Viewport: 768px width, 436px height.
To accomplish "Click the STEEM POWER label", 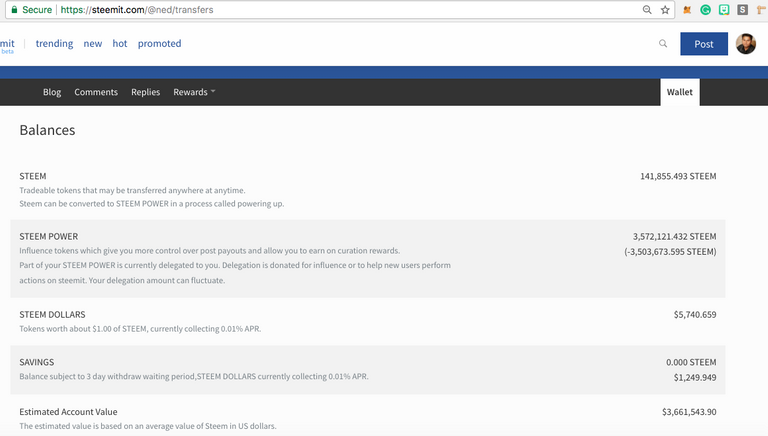I will click(48, 237).
